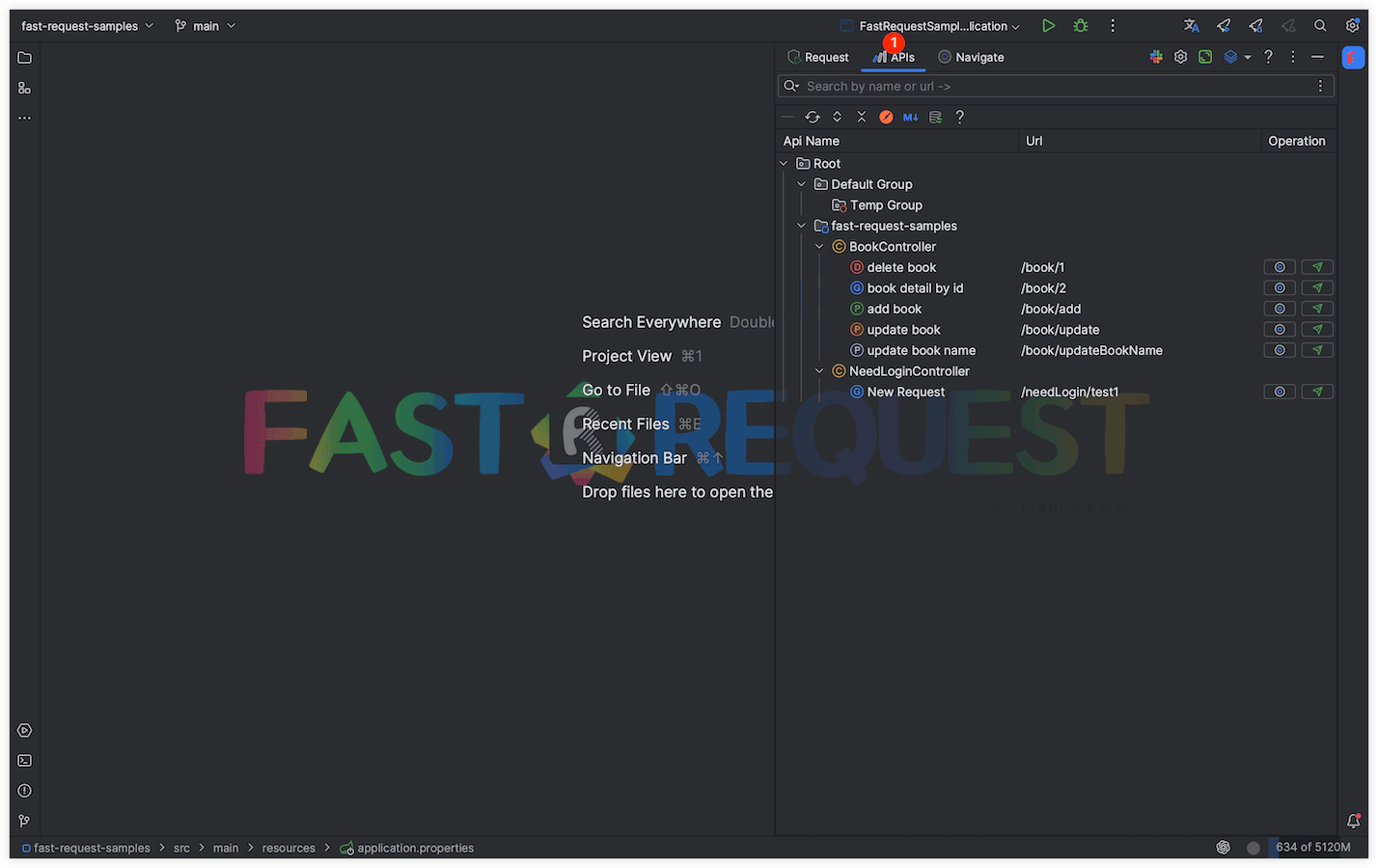Switch to the Navigate tab
Screen dimensions: 1378x868
pos(971,57)
